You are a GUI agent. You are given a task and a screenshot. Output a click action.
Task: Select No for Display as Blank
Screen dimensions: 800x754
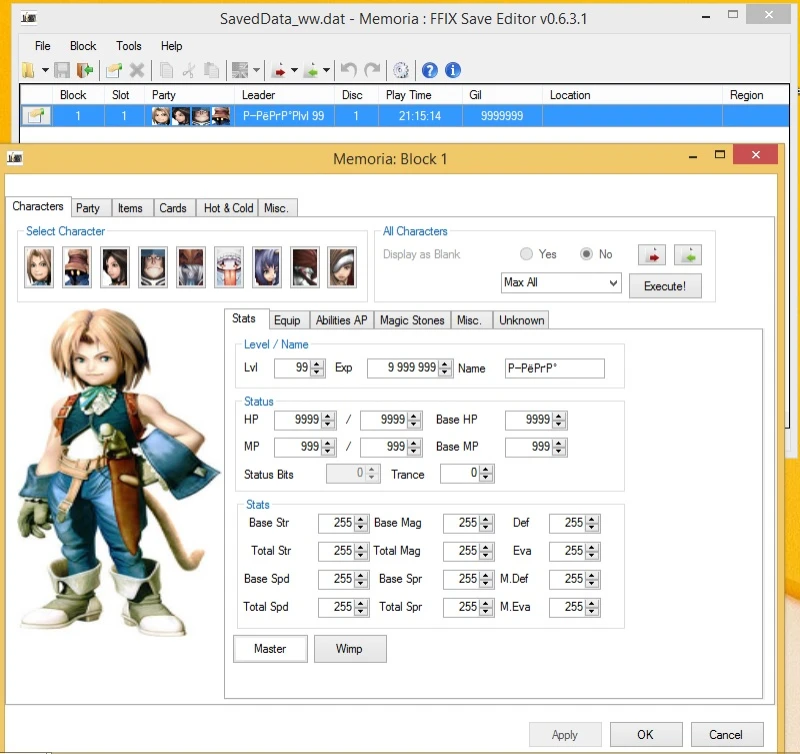pyautogui.click(x=587, y=254)
